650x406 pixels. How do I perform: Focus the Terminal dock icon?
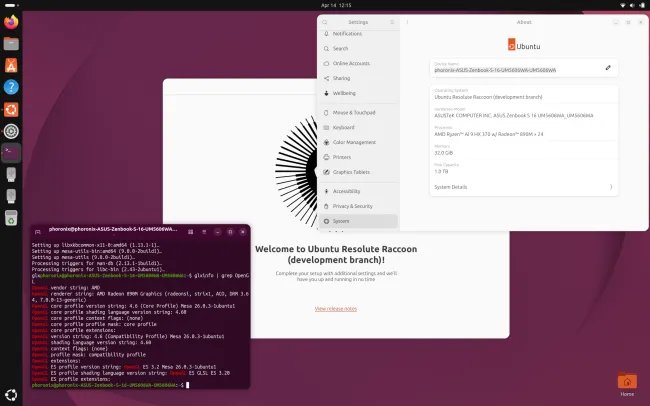[x=11, y=153]
